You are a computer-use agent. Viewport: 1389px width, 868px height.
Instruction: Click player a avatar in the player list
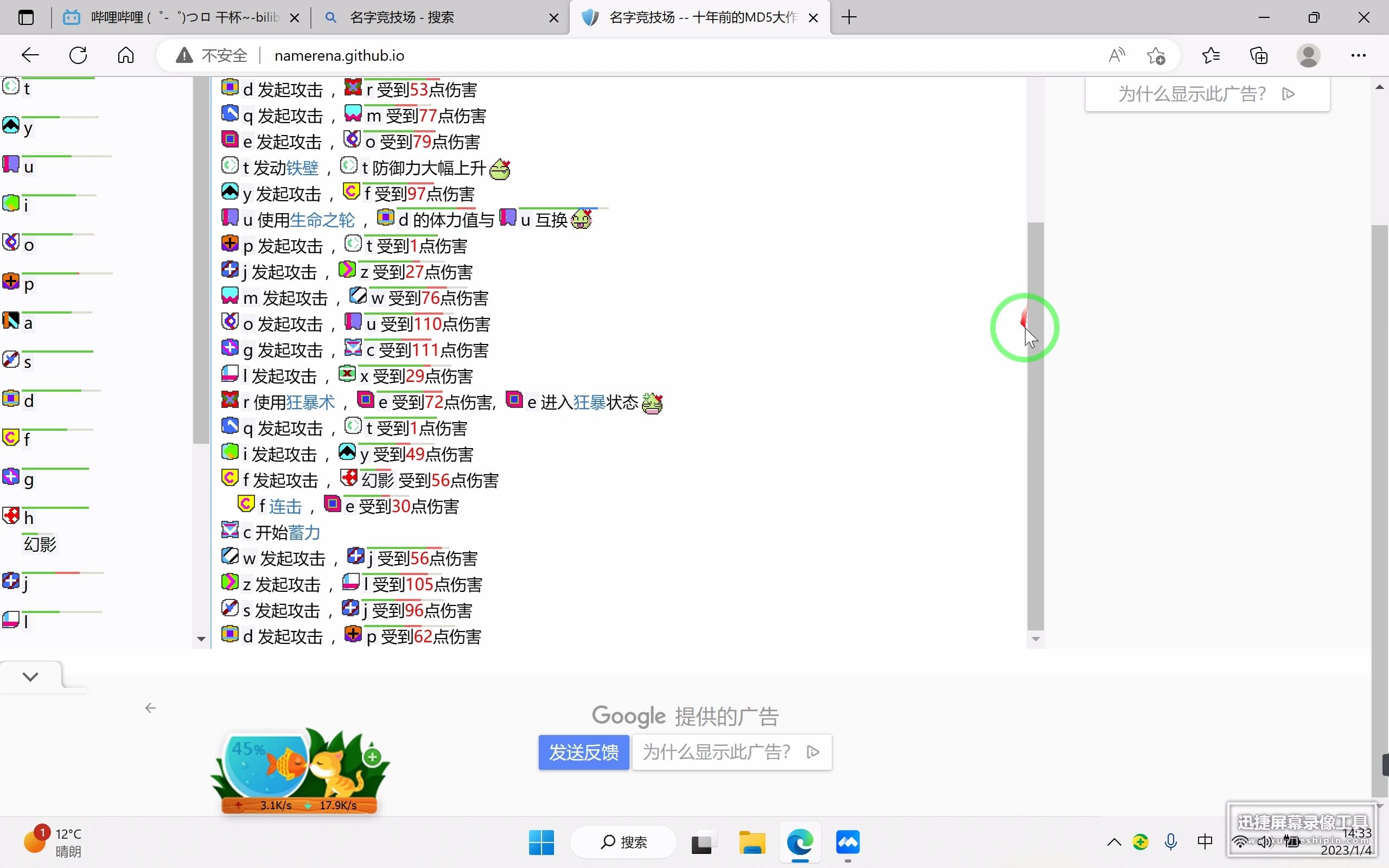tap(11, 320)
